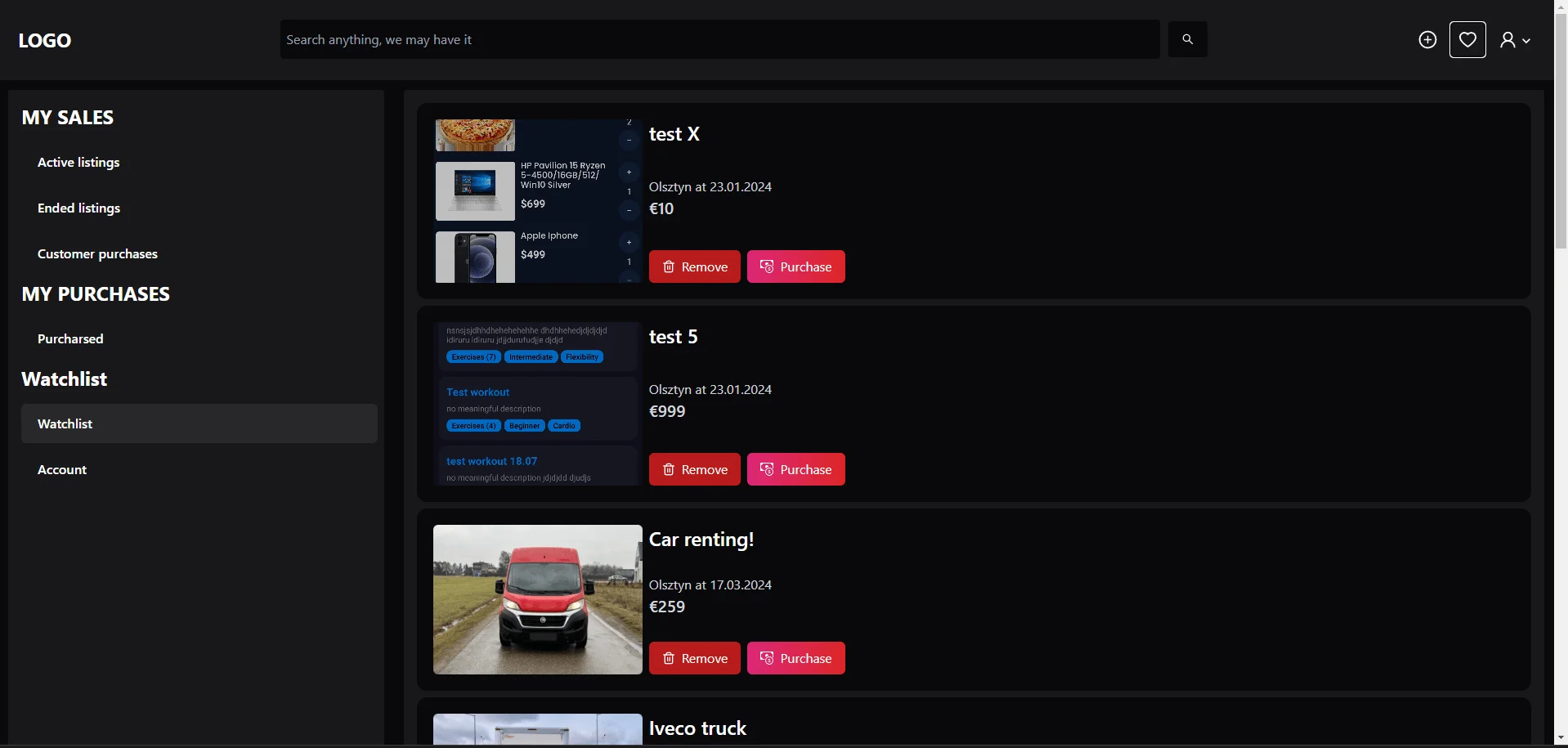Click the 'test 5' title
Viewport: 1568px width, 748px height.
click(x=674, y=337)
